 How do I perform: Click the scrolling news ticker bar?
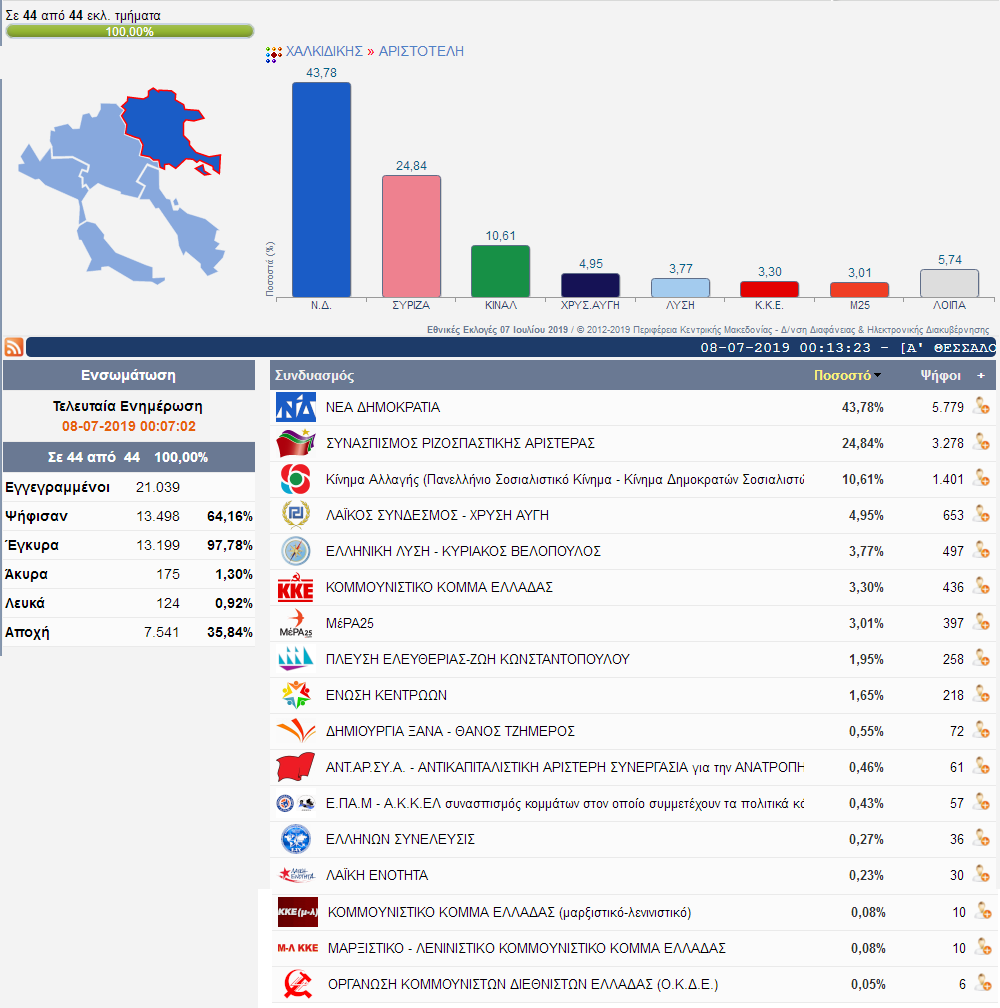click(511, 347)
